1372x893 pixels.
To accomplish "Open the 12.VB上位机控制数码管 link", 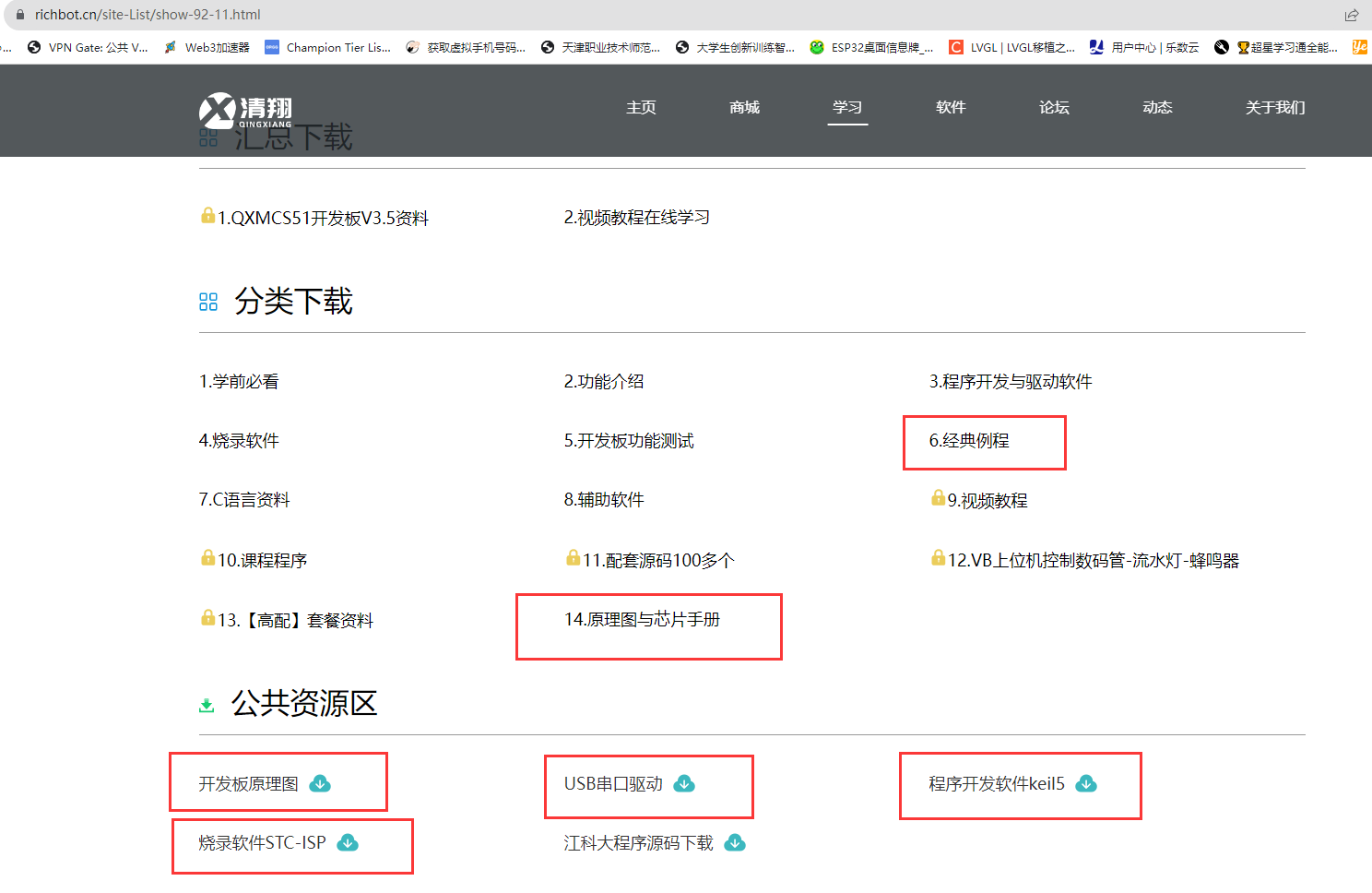I will [x=1094, y=561].
